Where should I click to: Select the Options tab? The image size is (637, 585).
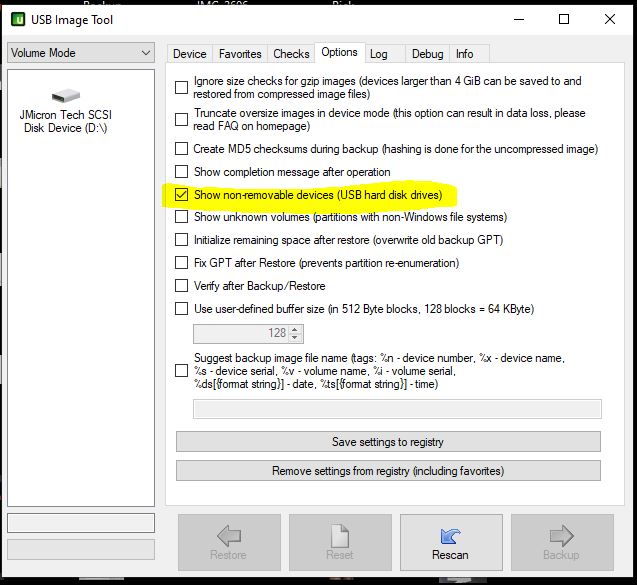click(x=339, y=52)
